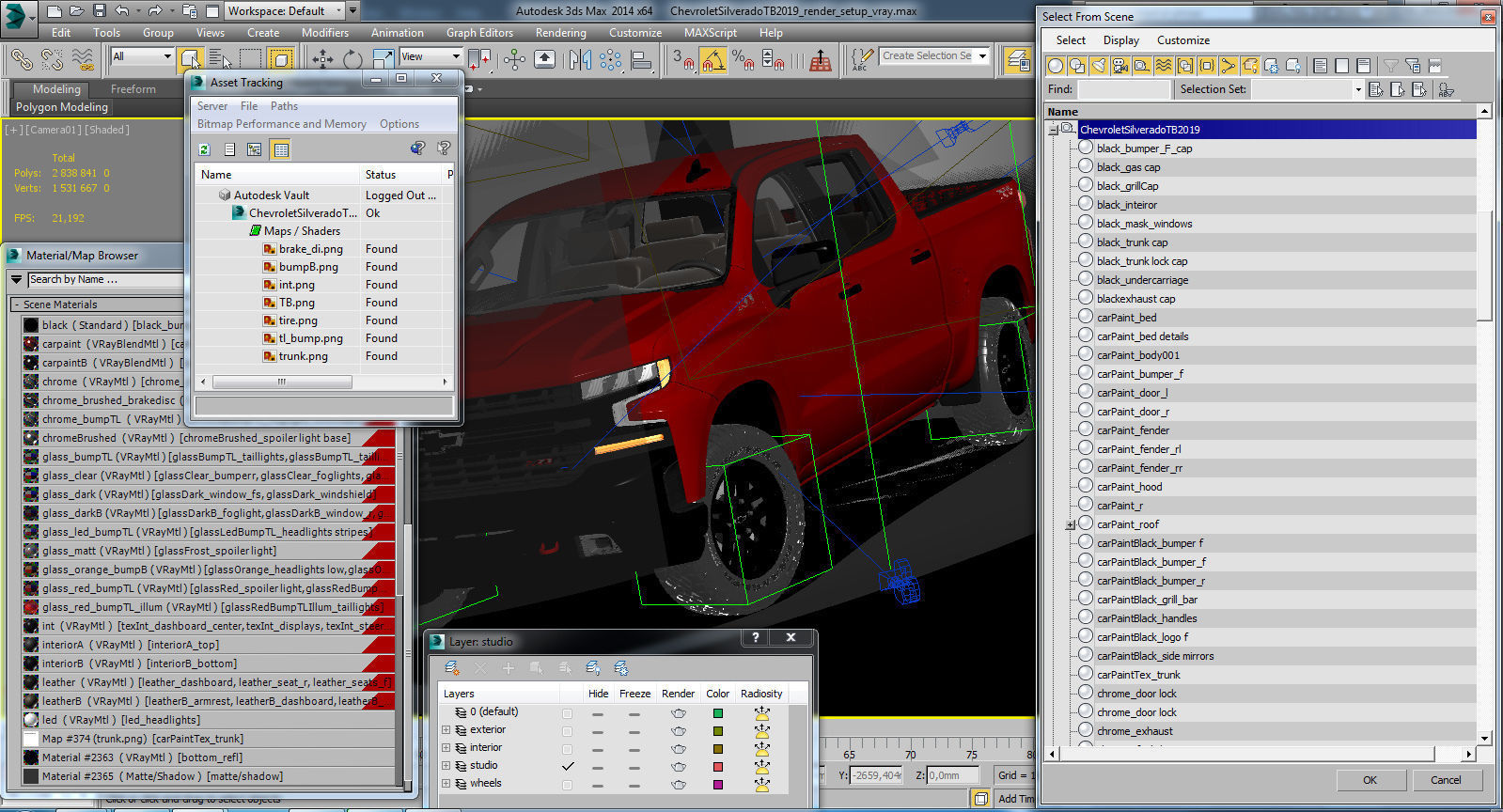Viewport: 1503px width, 812px height.
Task: Open Selection Set dropdown in Select From Scene
Action: click(x=1357, y=89)
